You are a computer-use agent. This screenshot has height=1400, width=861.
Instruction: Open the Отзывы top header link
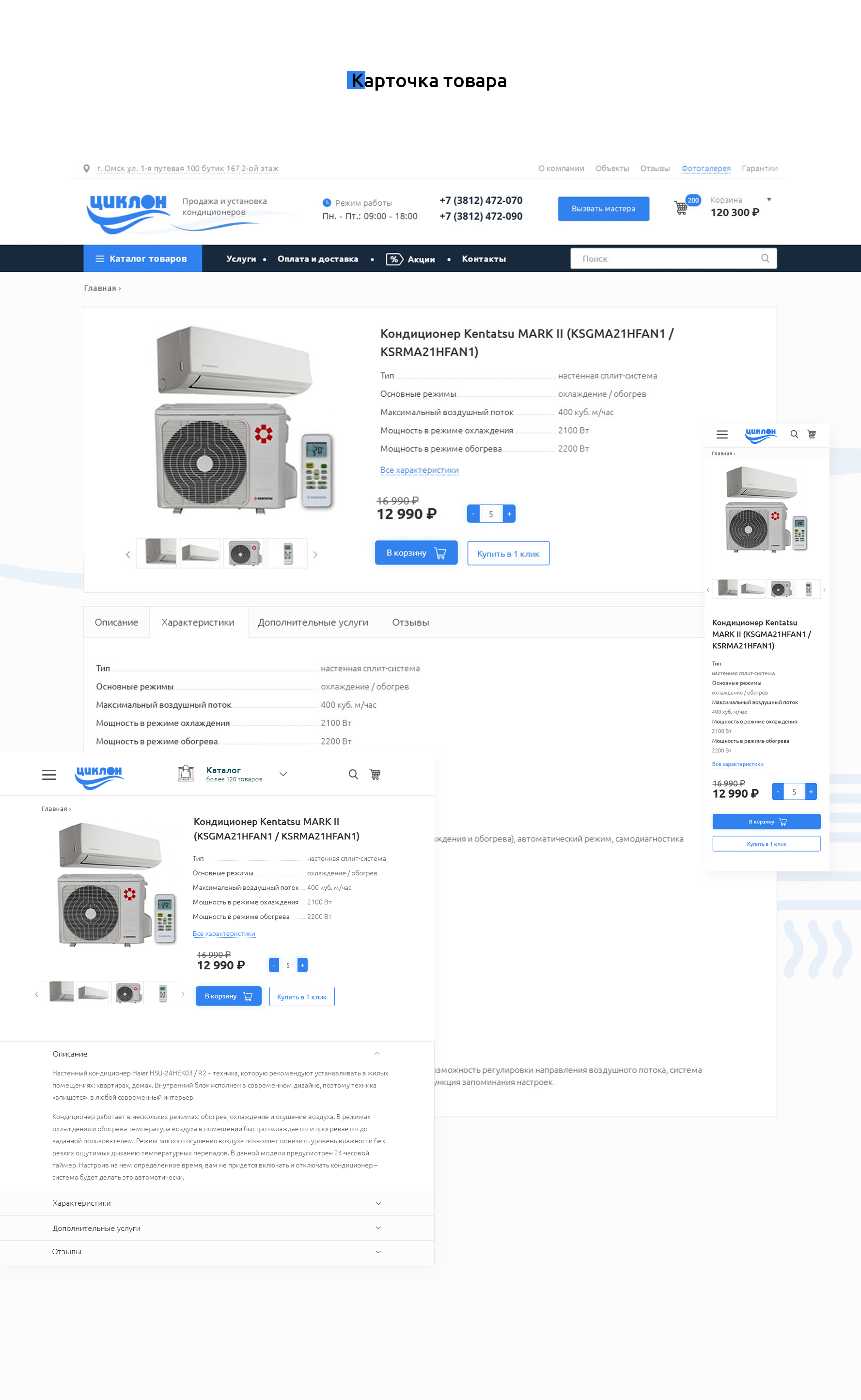click(x=655, y=169)
